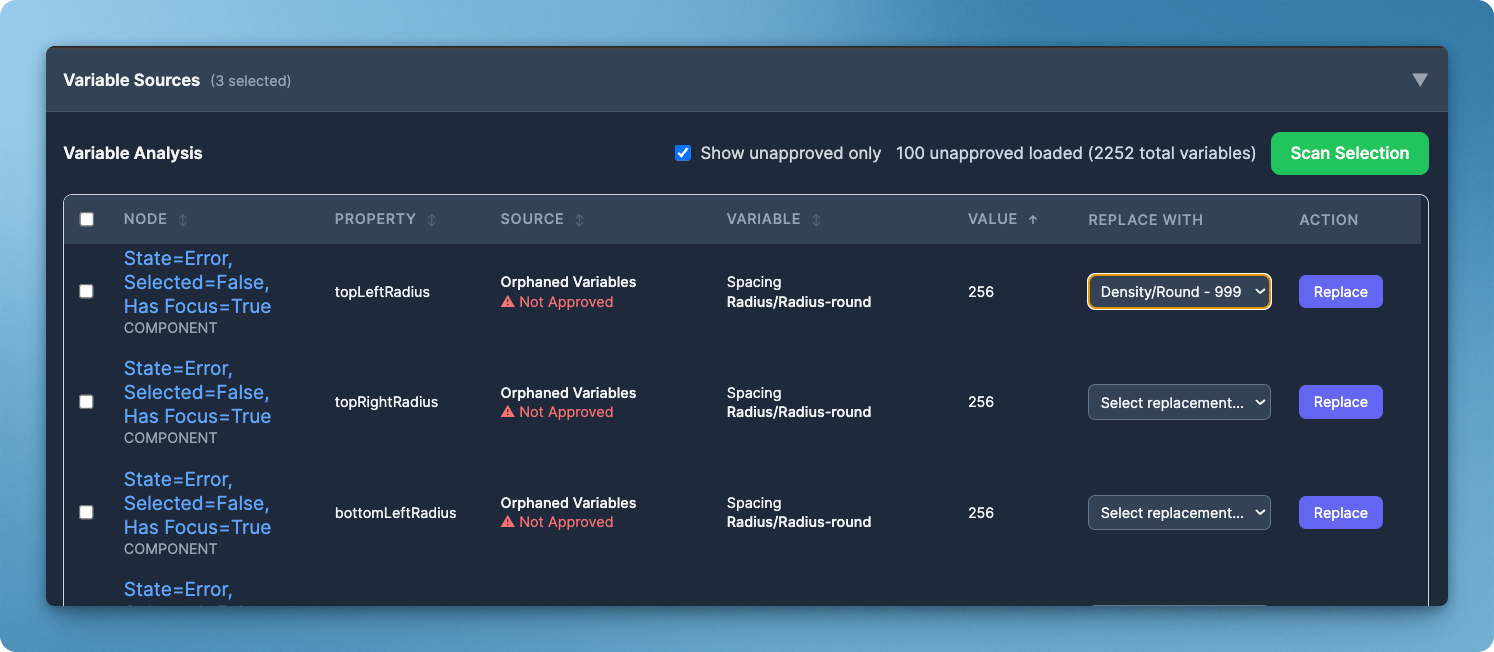
Task: Check the select-all checkbox in table header
Action: [x=87, y=219]
